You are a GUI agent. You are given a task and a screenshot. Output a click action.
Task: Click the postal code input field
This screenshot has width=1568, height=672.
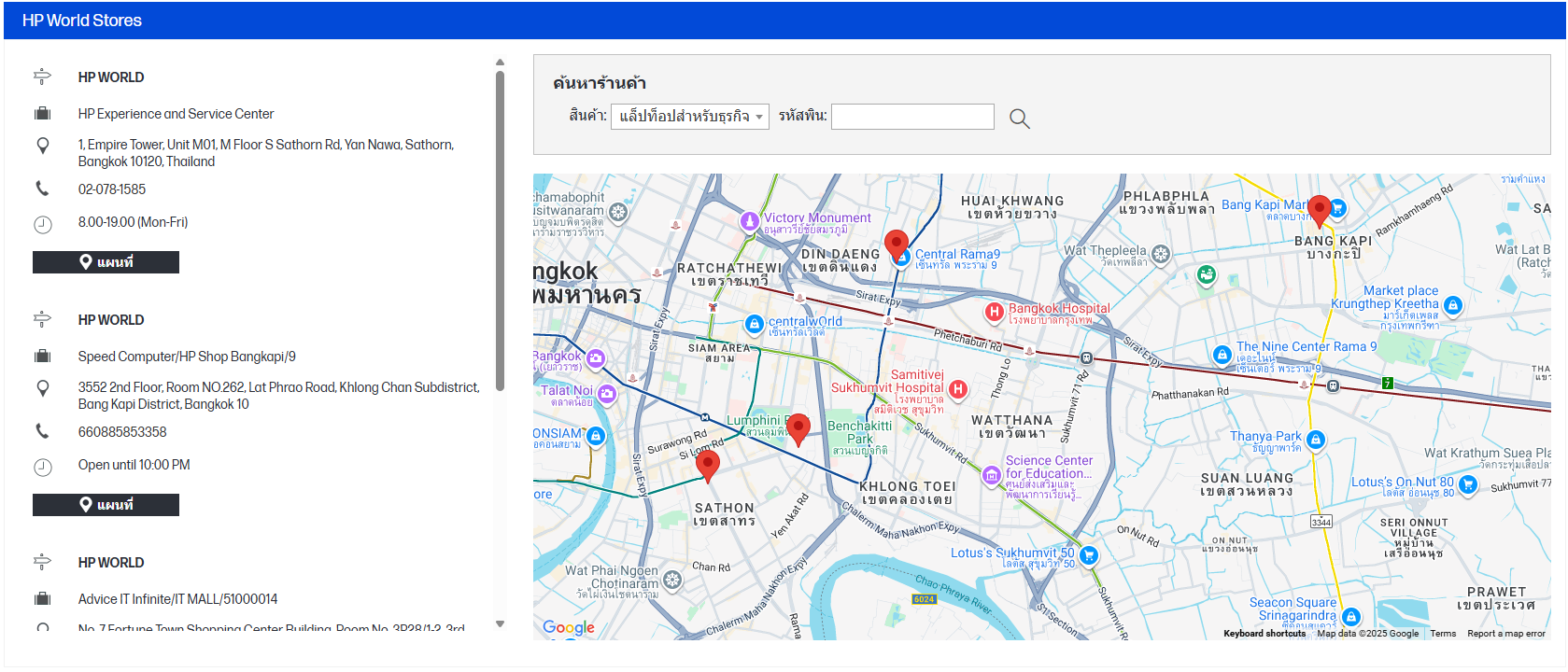[x=911, y=117]
